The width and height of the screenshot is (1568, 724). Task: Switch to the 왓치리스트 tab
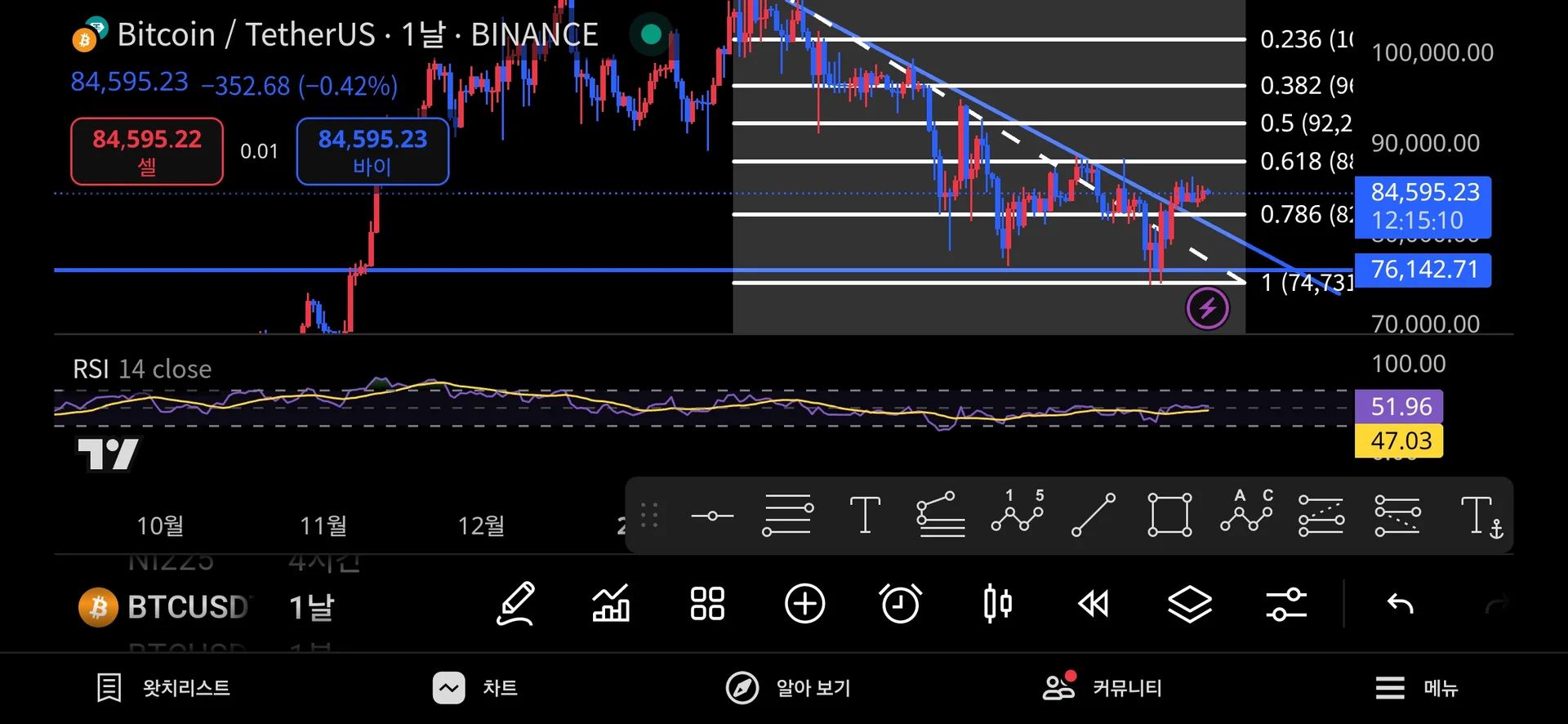tap(163, 688)
